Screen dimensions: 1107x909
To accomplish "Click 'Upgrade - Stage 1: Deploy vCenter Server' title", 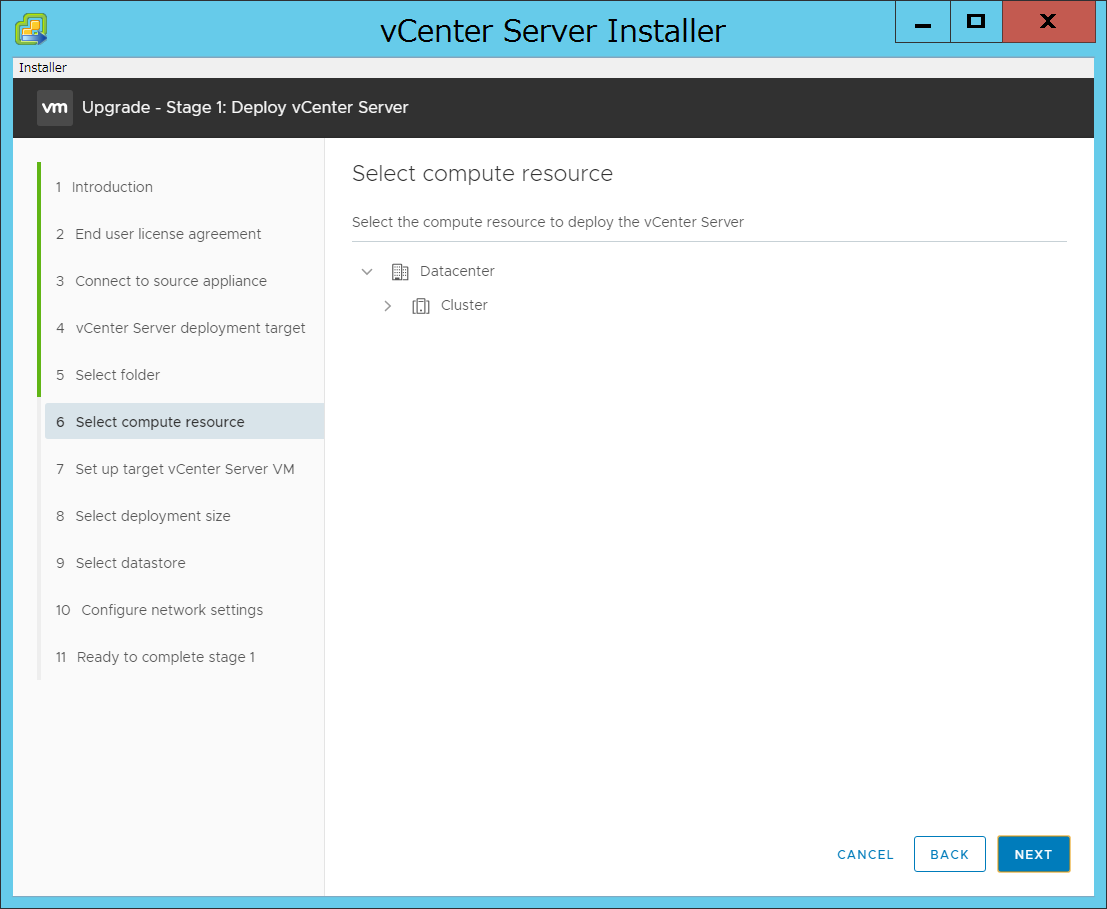I will pyautogui.click(x=245, y=107).
